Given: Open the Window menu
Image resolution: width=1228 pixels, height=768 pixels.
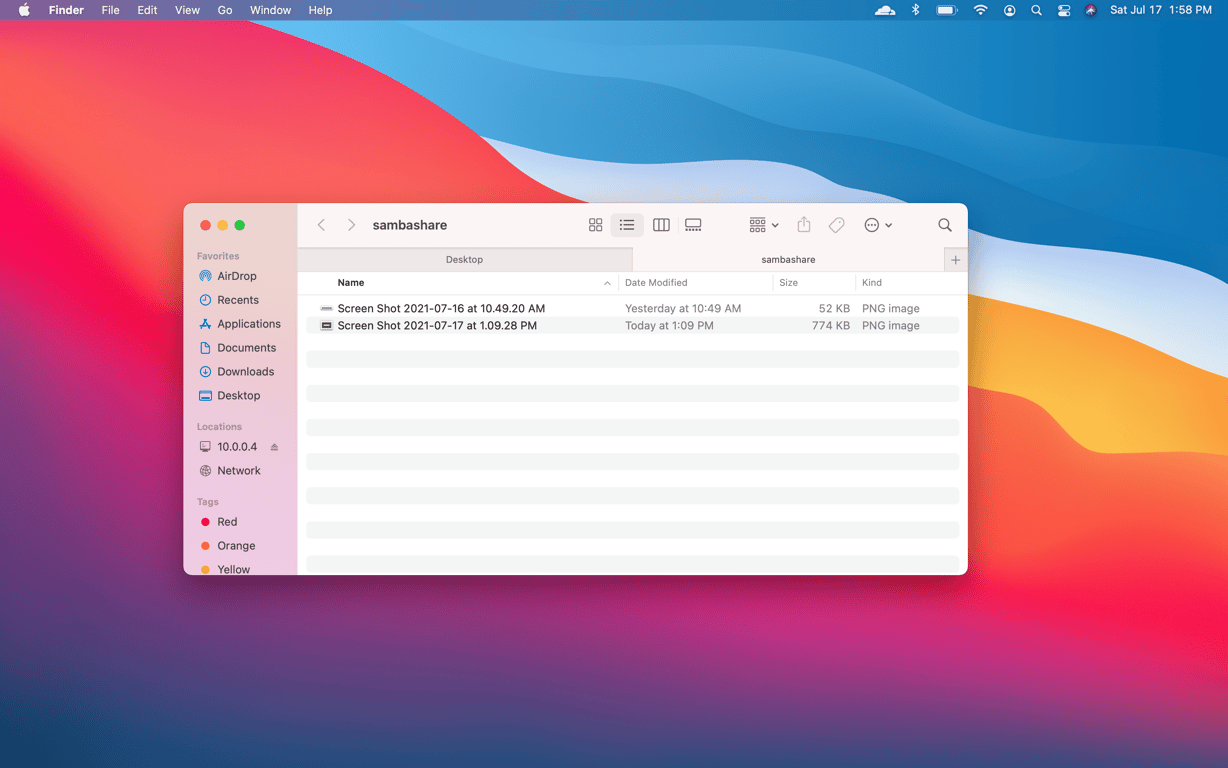Looking at the screenshot, I should coord(270,10).
